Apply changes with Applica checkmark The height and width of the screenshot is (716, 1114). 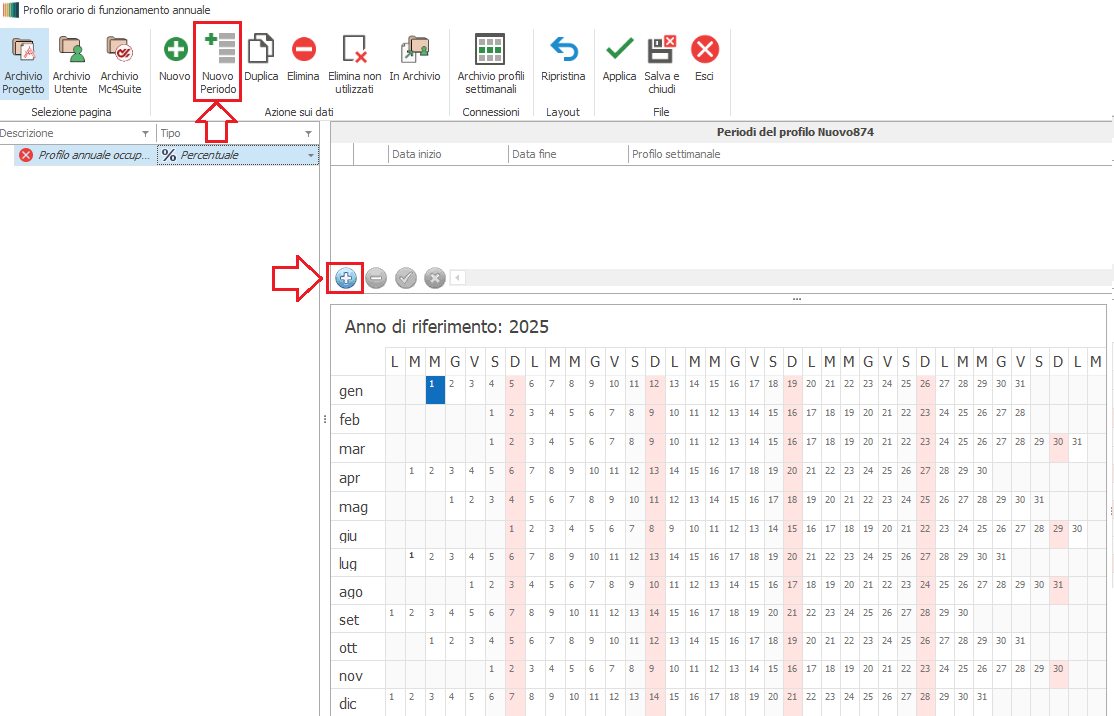619,50
